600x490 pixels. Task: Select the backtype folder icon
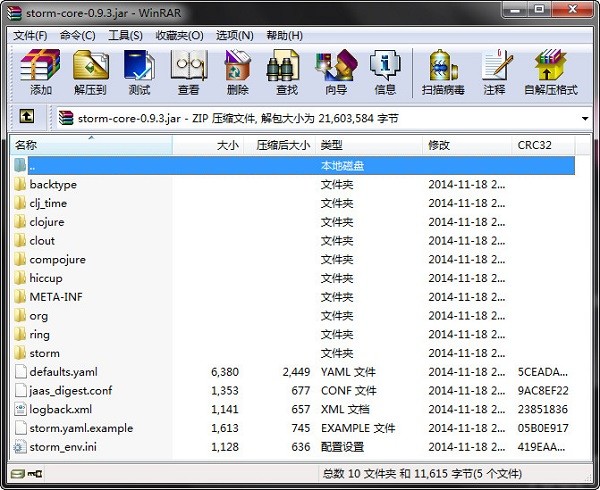pos(20,184)
